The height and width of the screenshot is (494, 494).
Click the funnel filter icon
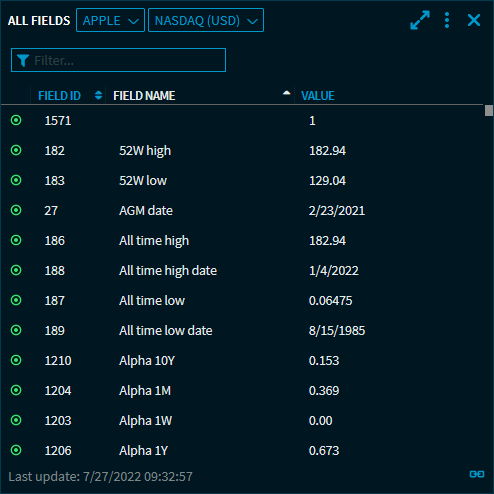point(23,60)
